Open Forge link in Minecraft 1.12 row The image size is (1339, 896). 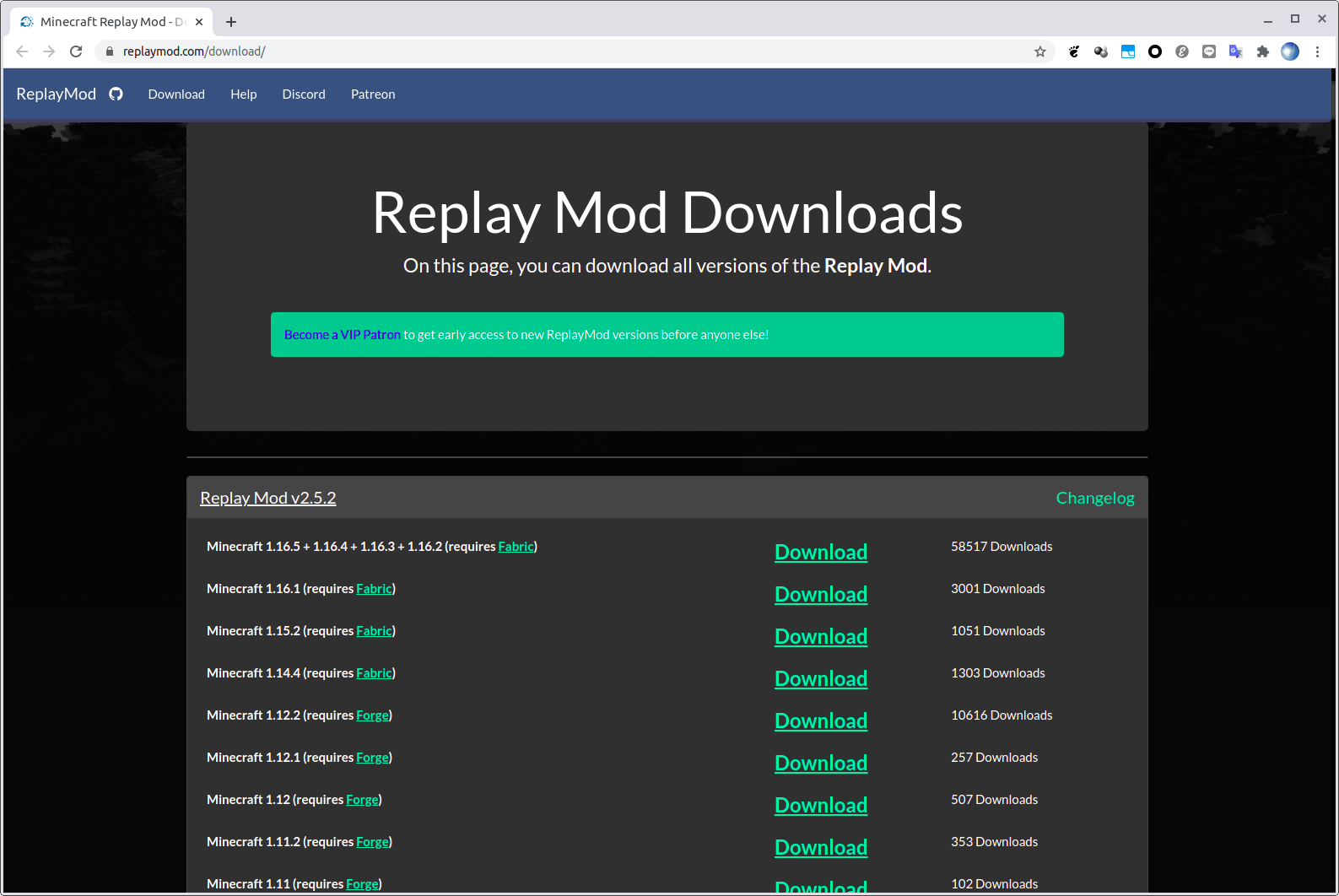[x=362, y=800]
